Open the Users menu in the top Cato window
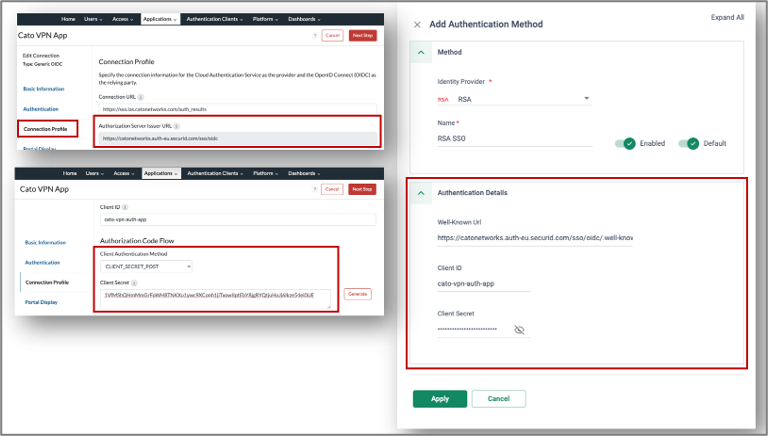This screenshot has height=436, width=768. [93, 19]
